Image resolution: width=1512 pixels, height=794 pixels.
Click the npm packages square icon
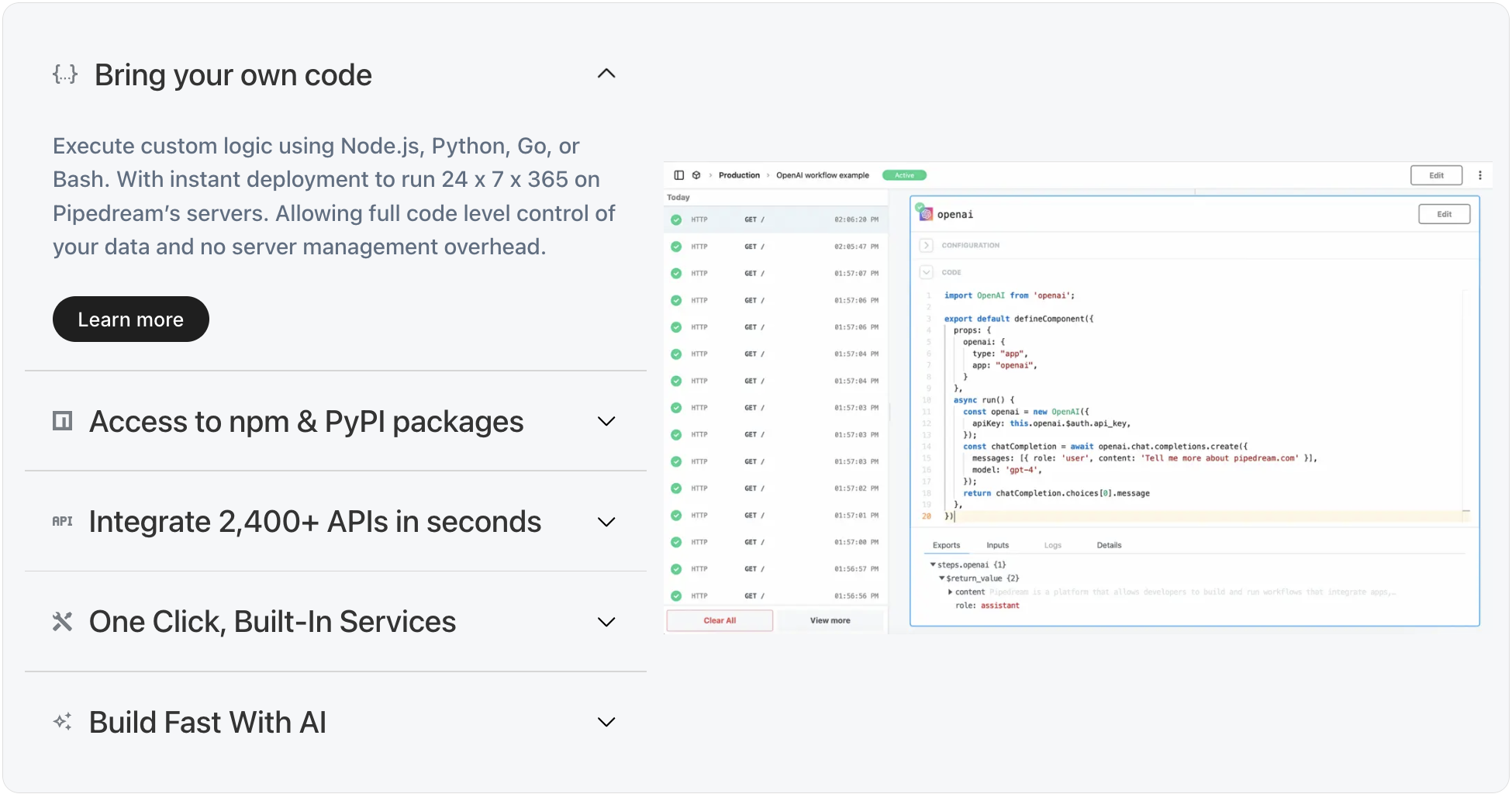pyautogui.click(x=62, y=421)
